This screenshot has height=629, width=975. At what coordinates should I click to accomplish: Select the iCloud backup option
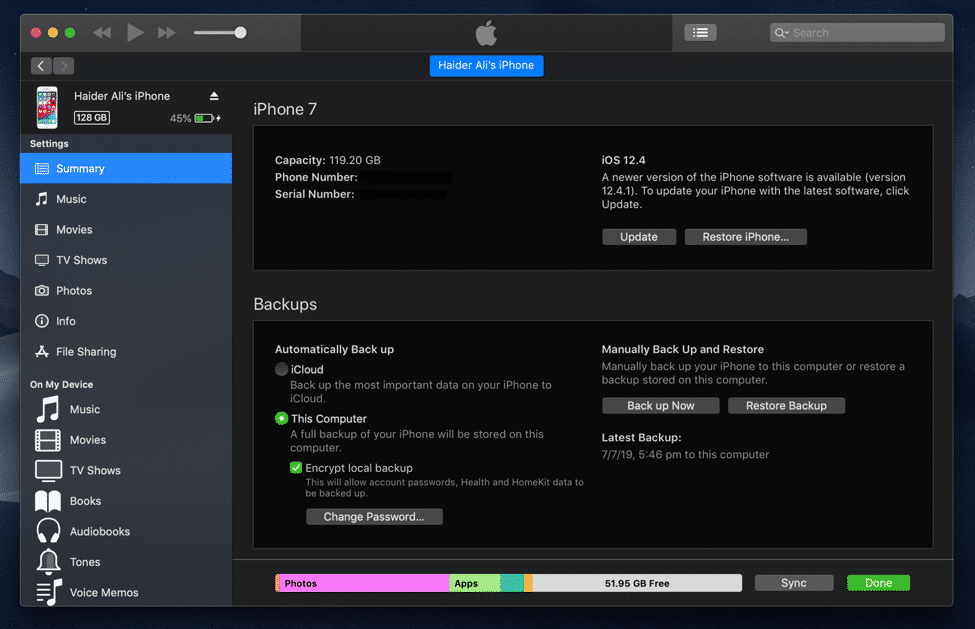pos(281,368)
